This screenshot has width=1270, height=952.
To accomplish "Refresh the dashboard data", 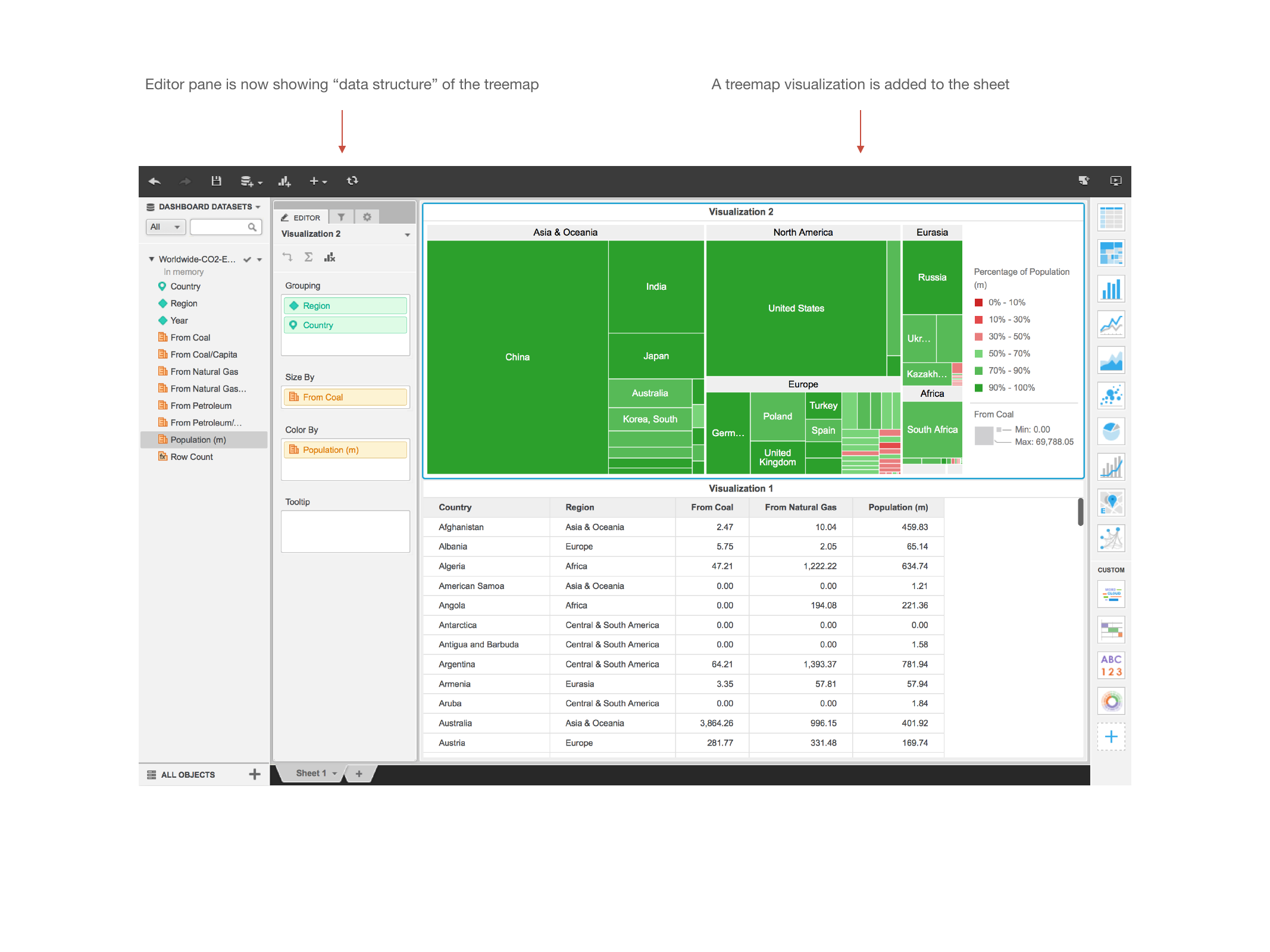I will coord(352,180).
